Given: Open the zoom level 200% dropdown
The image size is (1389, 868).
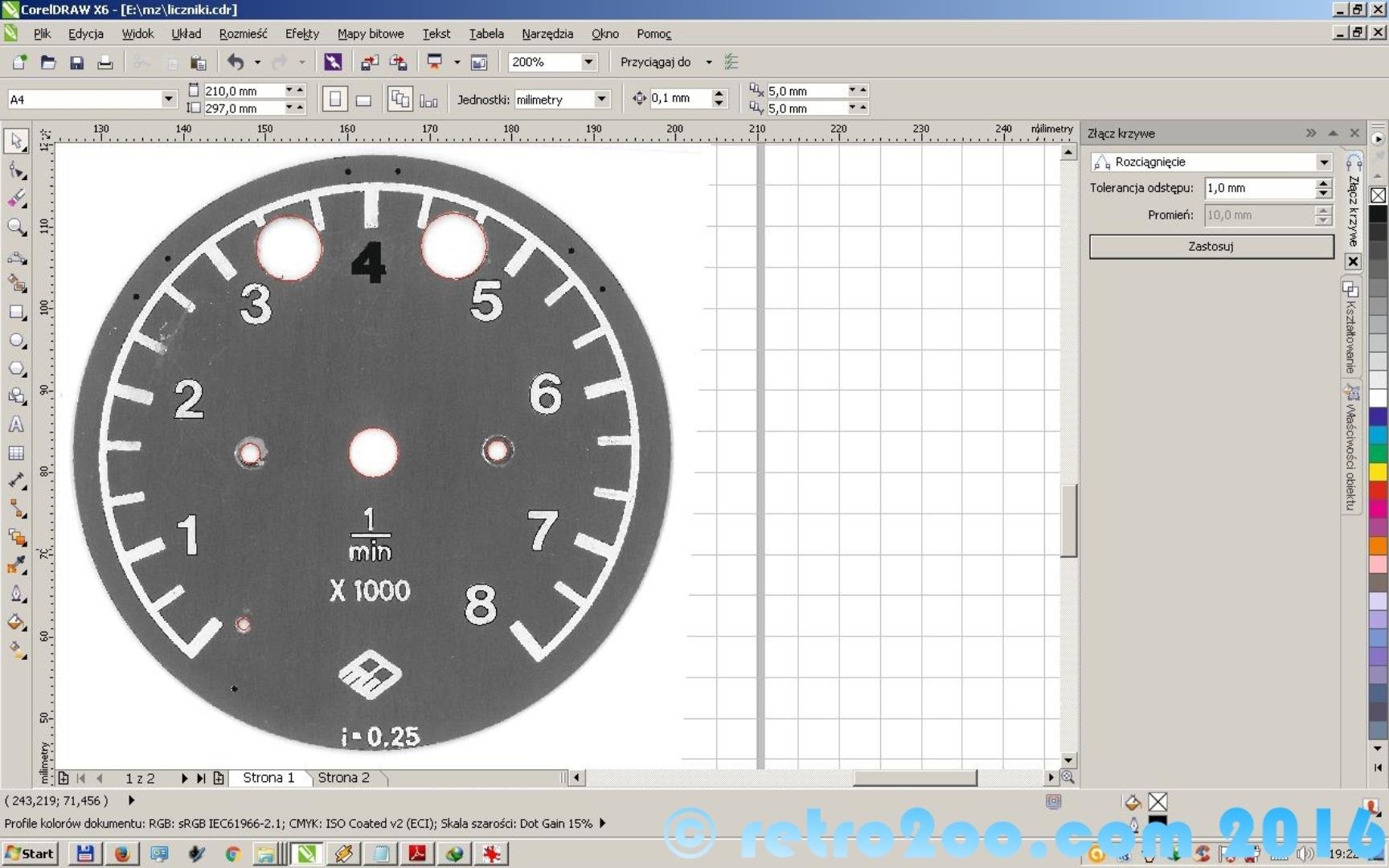Looking at the screenshot, I should pyautogui.click(x=588, y=62).
